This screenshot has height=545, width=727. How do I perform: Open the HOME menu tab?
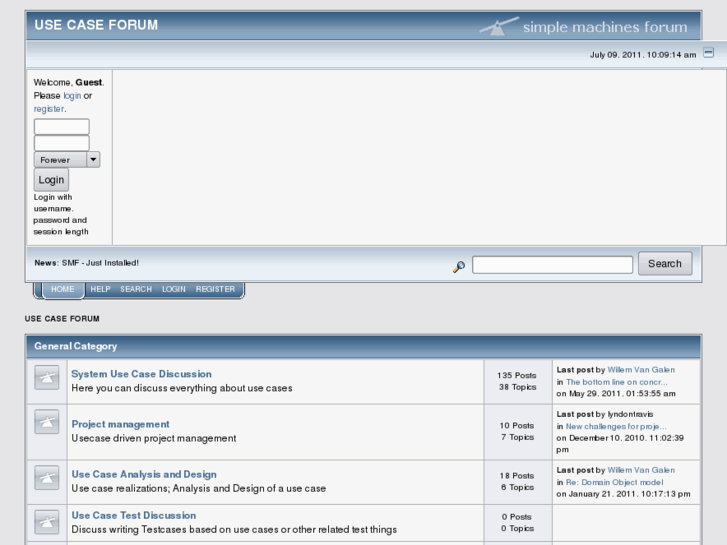[x=63, y=289]
